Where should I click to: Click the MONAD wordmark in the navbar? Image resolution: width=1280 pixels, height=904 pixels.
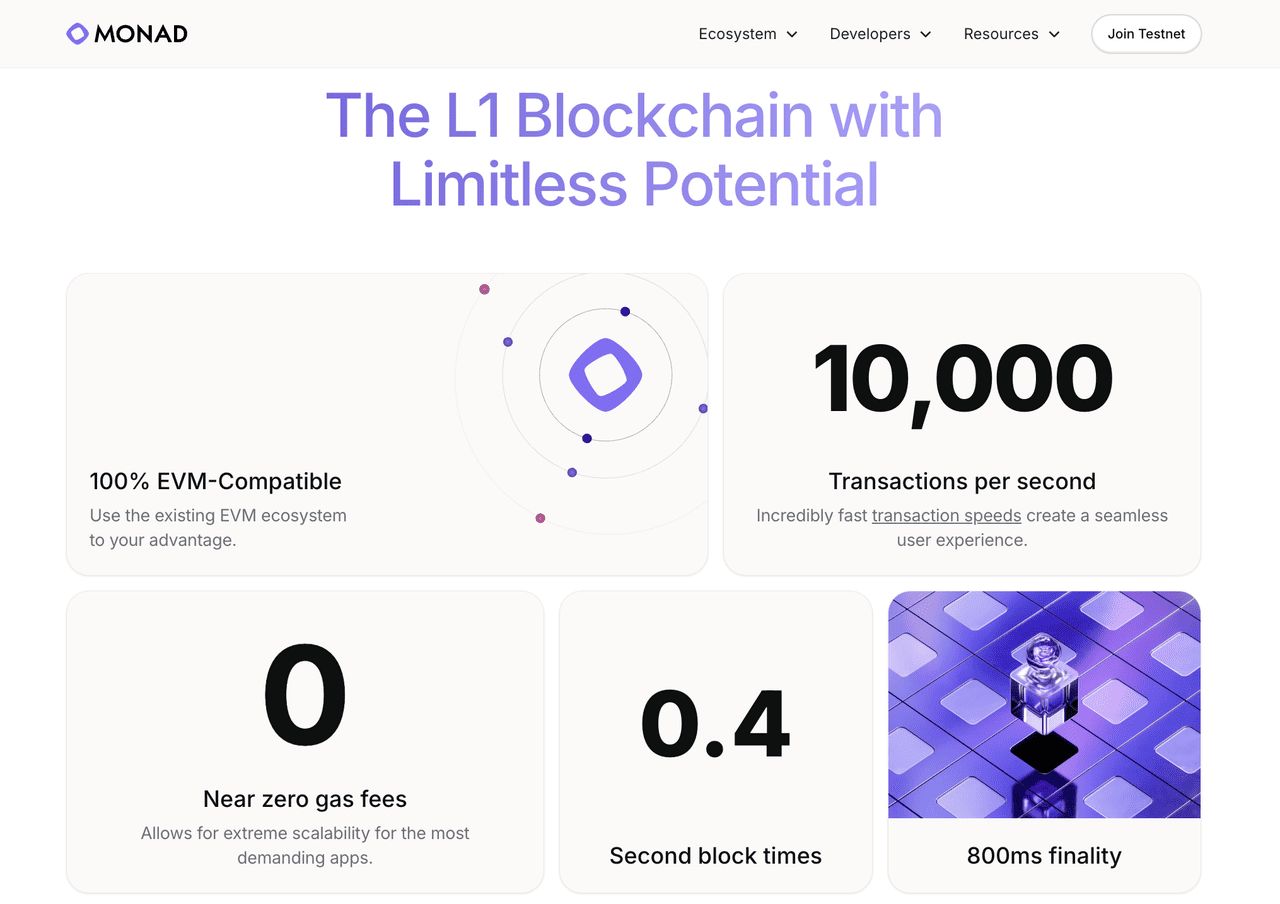pos(141,34)
